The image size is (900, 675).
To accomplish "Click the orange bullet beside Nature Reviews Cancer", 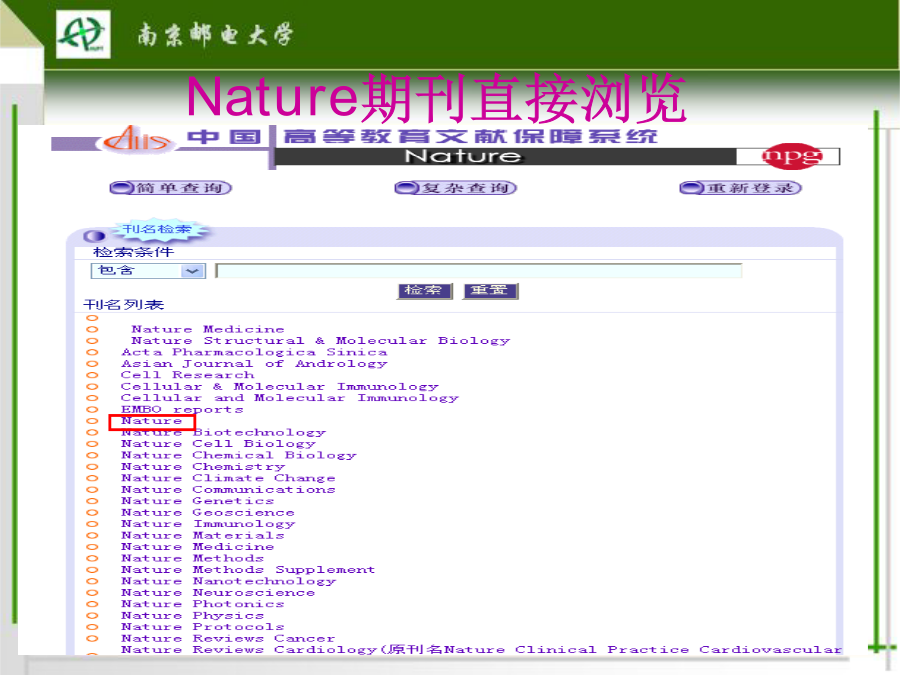I will 92,639.
